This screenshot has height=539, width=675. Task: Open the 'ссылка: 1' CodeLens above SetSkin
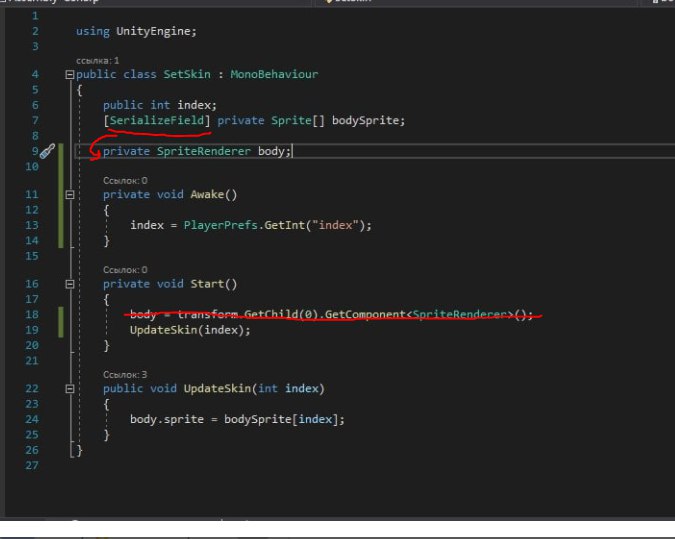pyautogui.click(x=97, y=61)
